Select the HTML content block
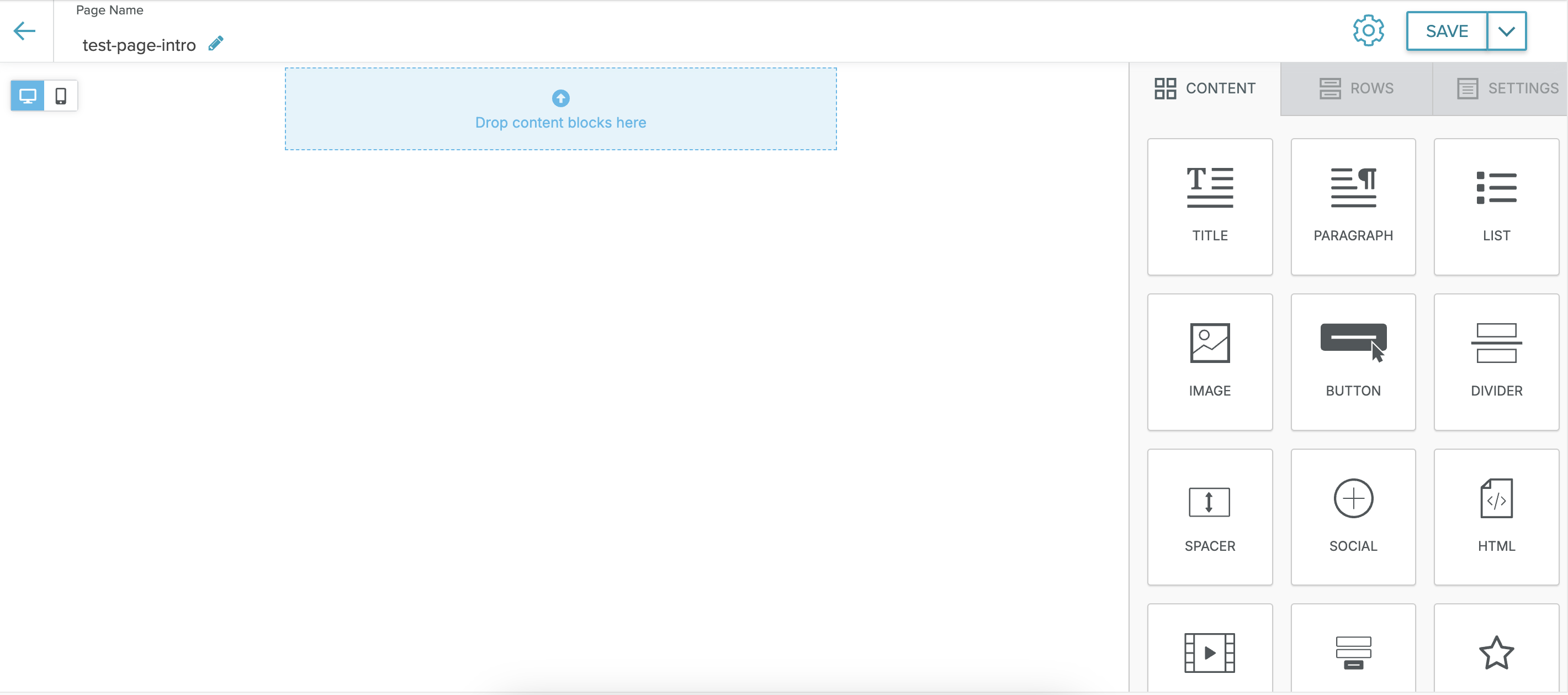 click(1496, 517)
